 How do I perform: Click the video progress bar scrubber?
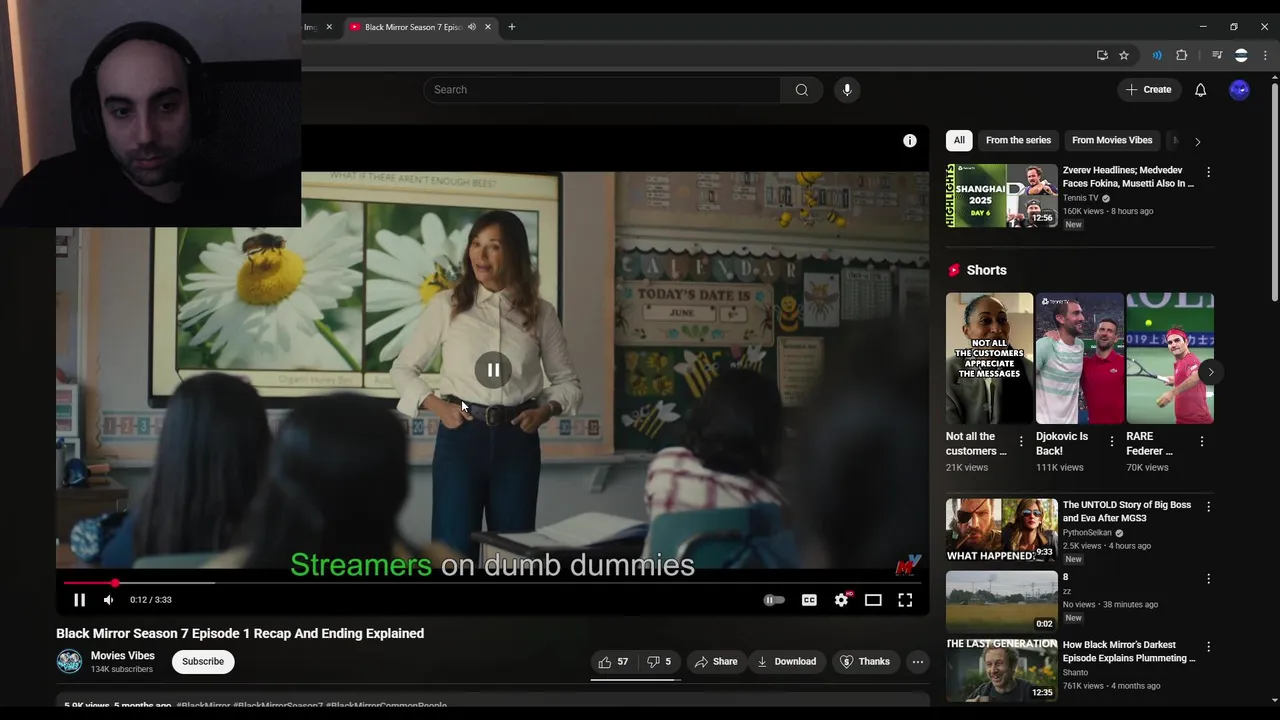pyautogui.click(x=115, y=582)
